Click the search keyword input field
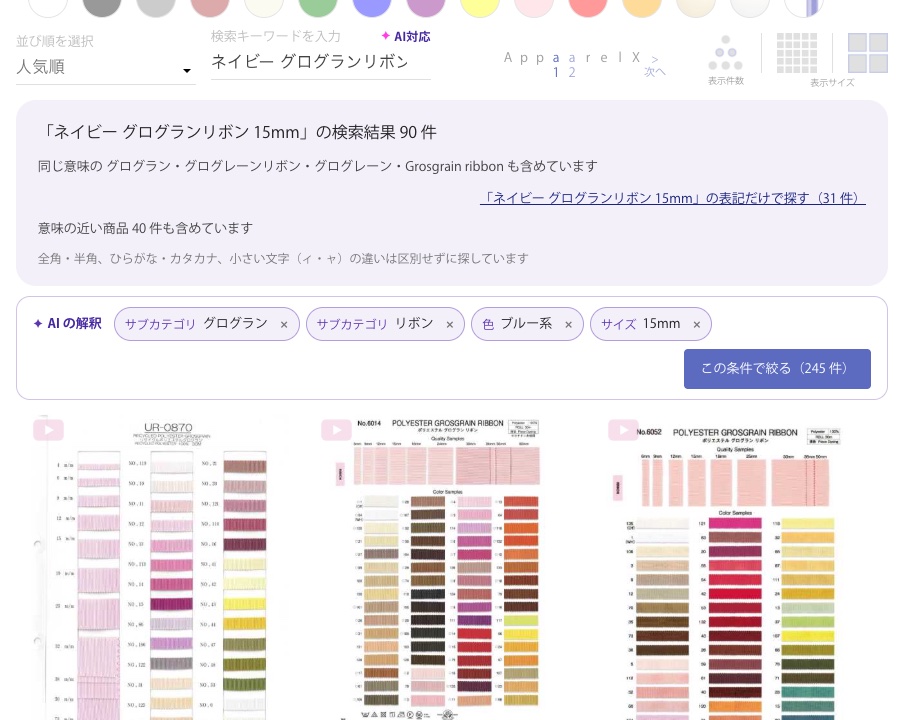The width and height of the screenshot is (903, 720). [320, 62]
